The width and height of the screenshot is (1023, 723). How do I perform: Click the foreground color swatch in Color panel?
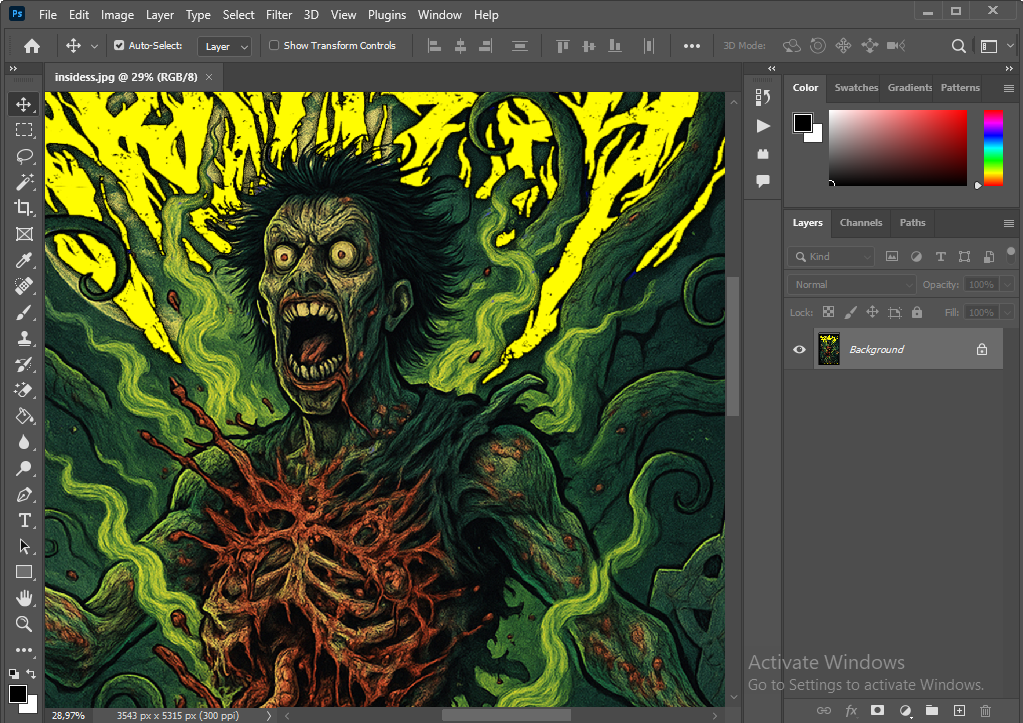coord(803,123)
